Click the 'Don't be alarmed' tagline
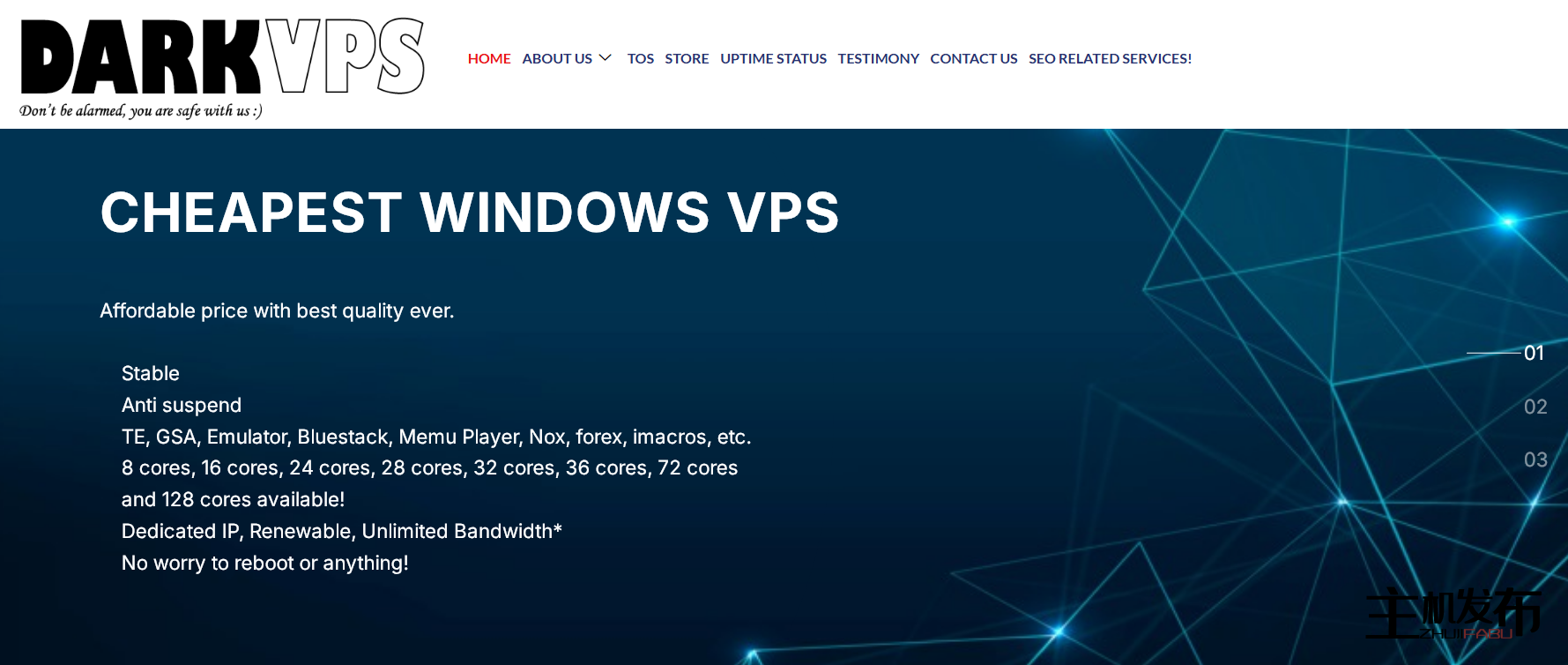The height and width of the screenshot is (665, 1568). pos(141,111)
